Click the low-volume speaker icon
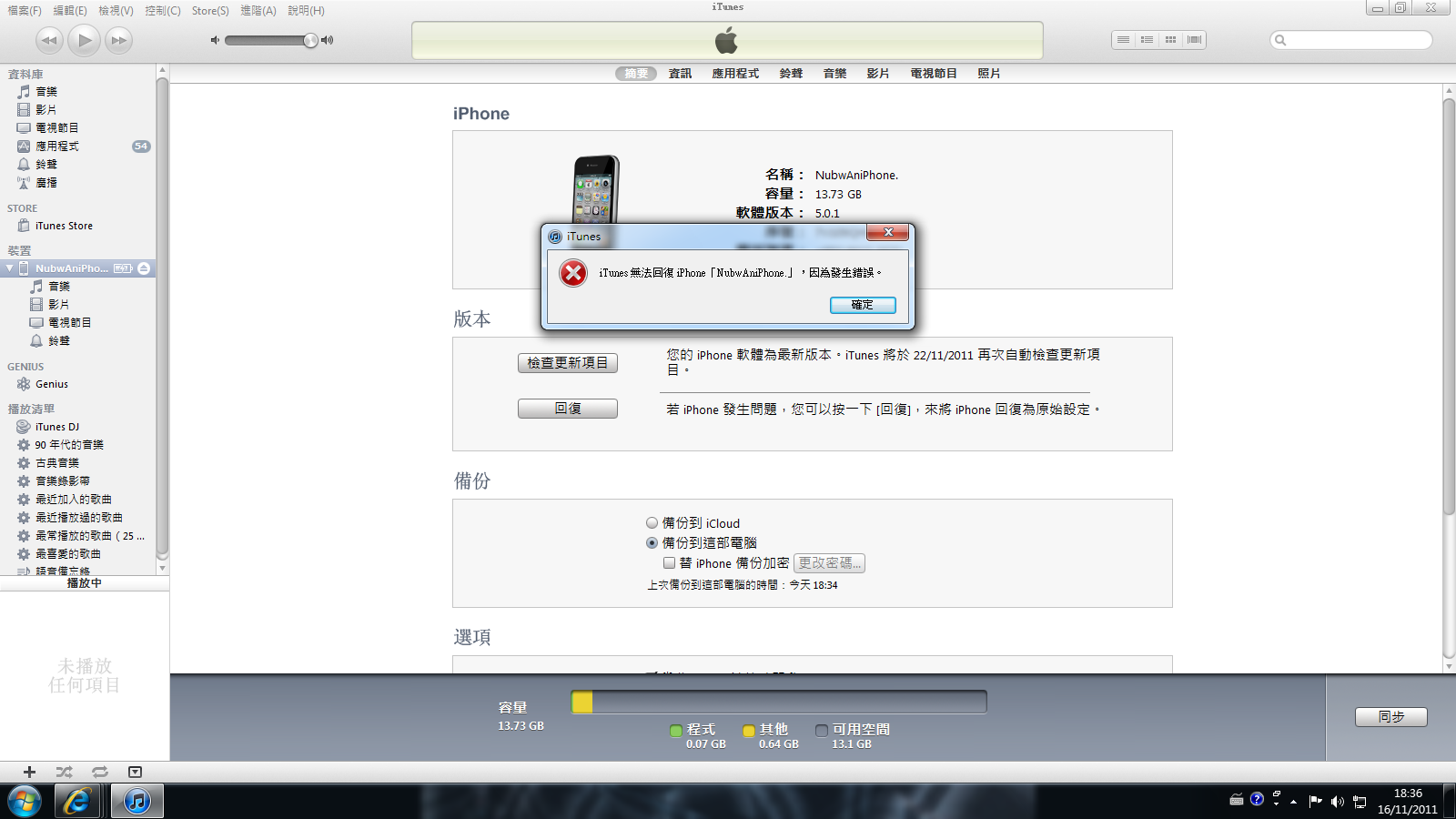The image size is (1456, 819). [x=215, y=40]
